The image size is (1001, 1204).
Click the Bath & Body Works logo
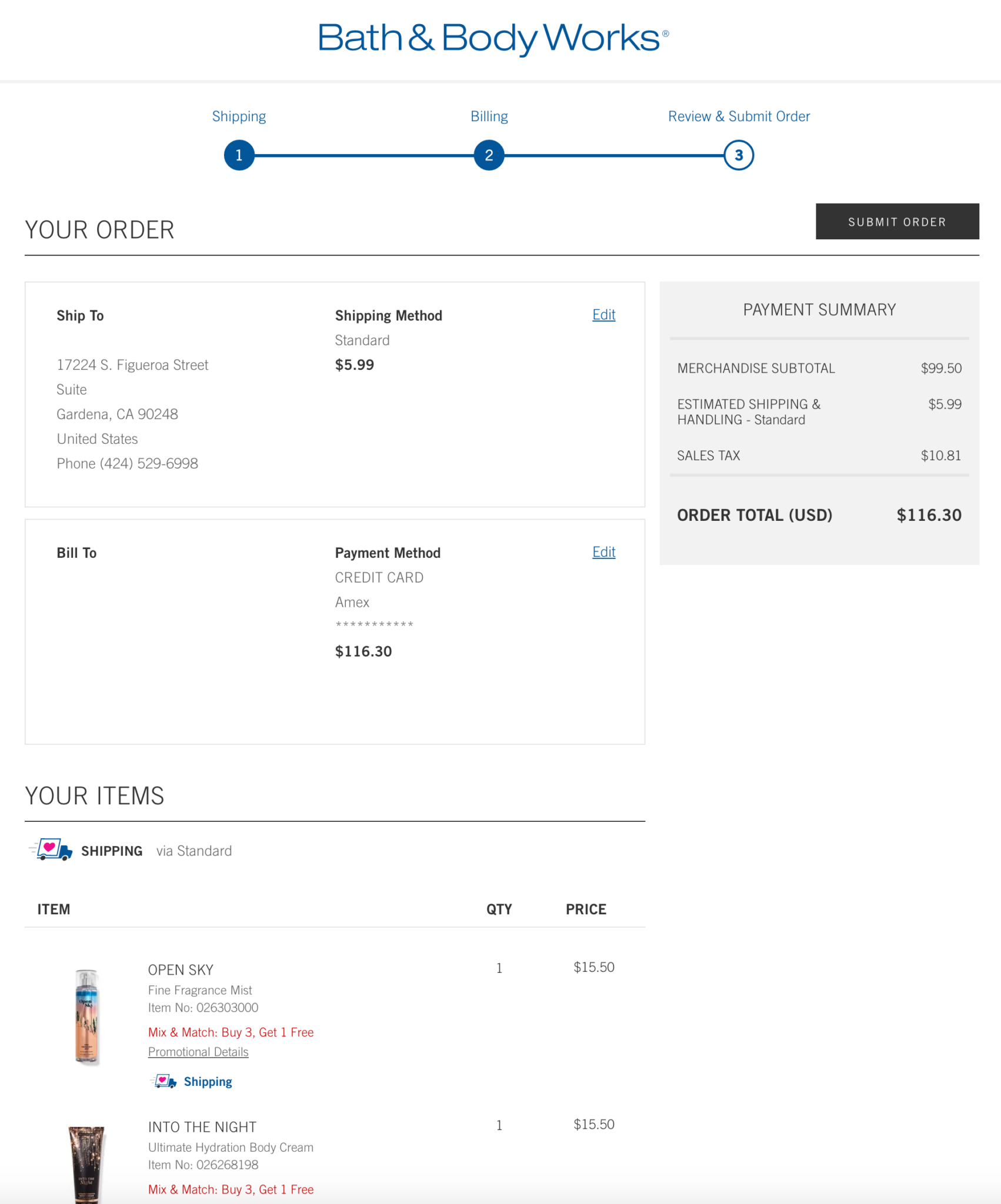493,38
